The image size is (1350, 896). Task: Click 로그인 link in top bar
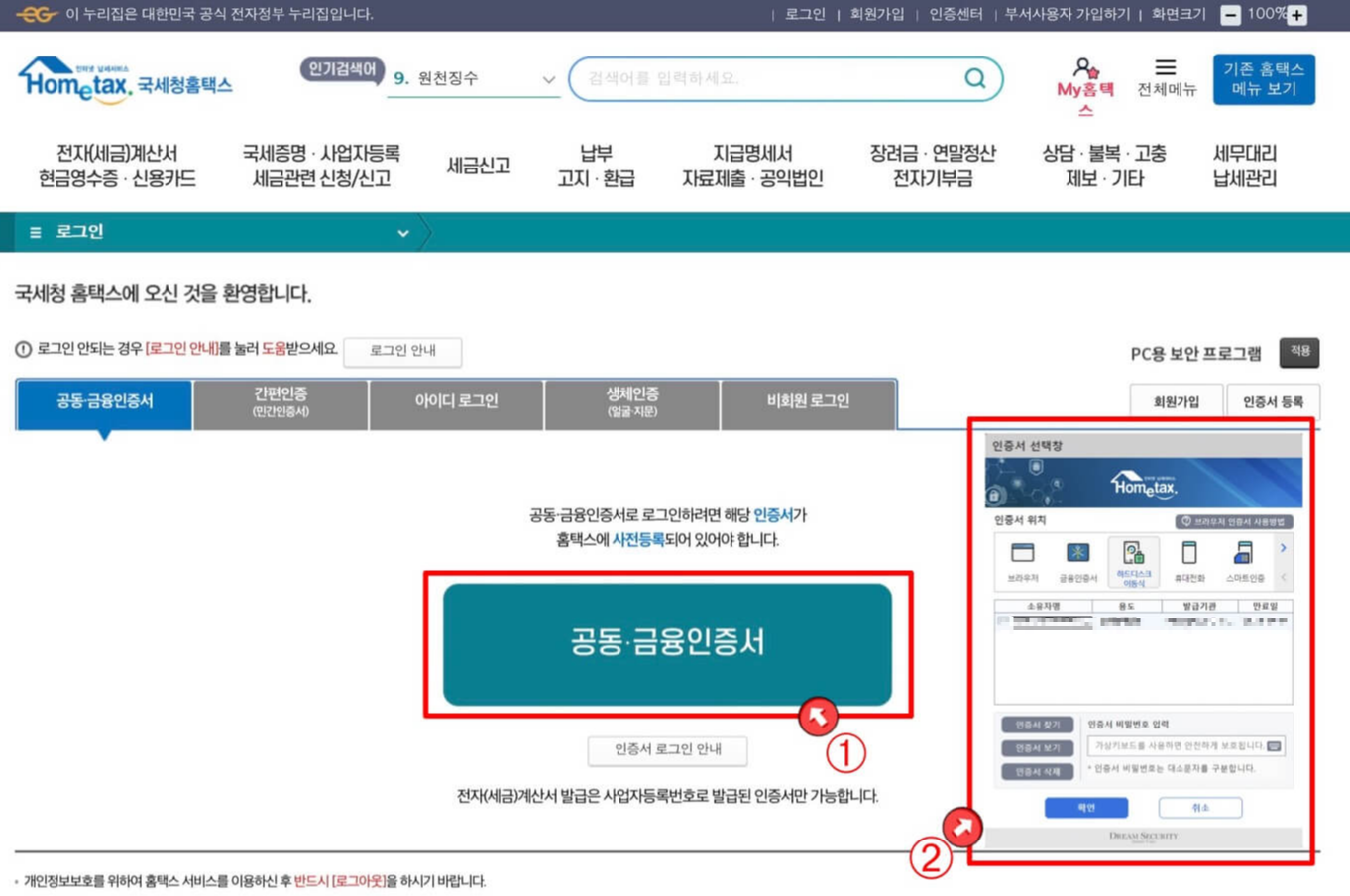pos(805,14)
